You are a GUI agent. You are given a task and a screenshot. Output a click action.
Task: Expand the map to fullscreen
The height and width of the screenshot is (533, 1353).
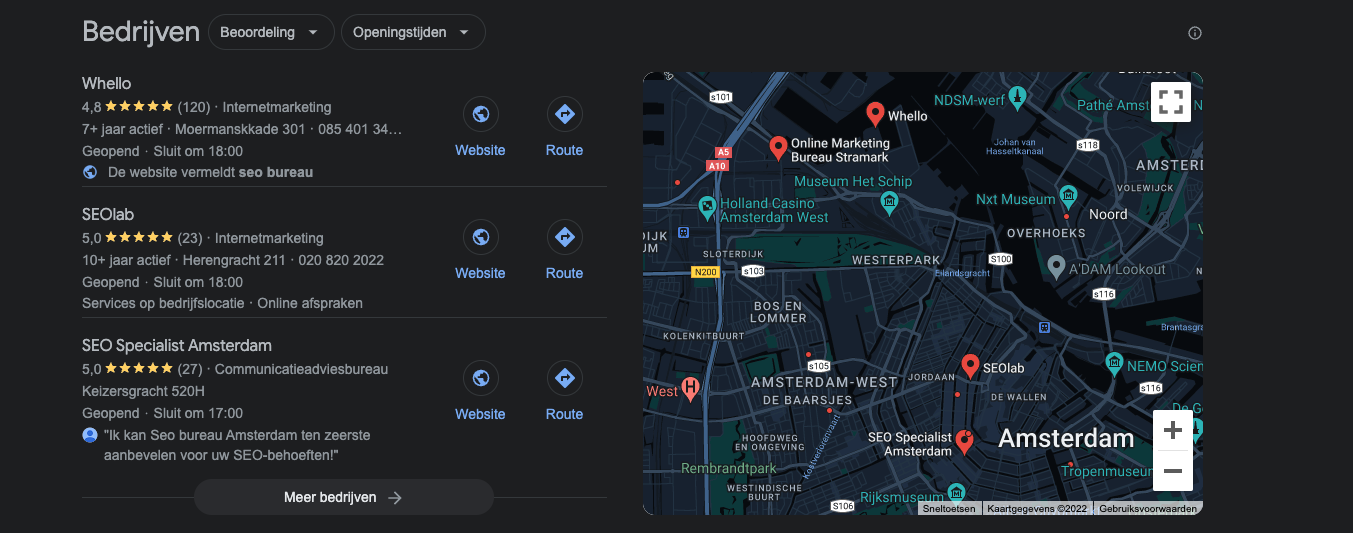(1171, 101)
